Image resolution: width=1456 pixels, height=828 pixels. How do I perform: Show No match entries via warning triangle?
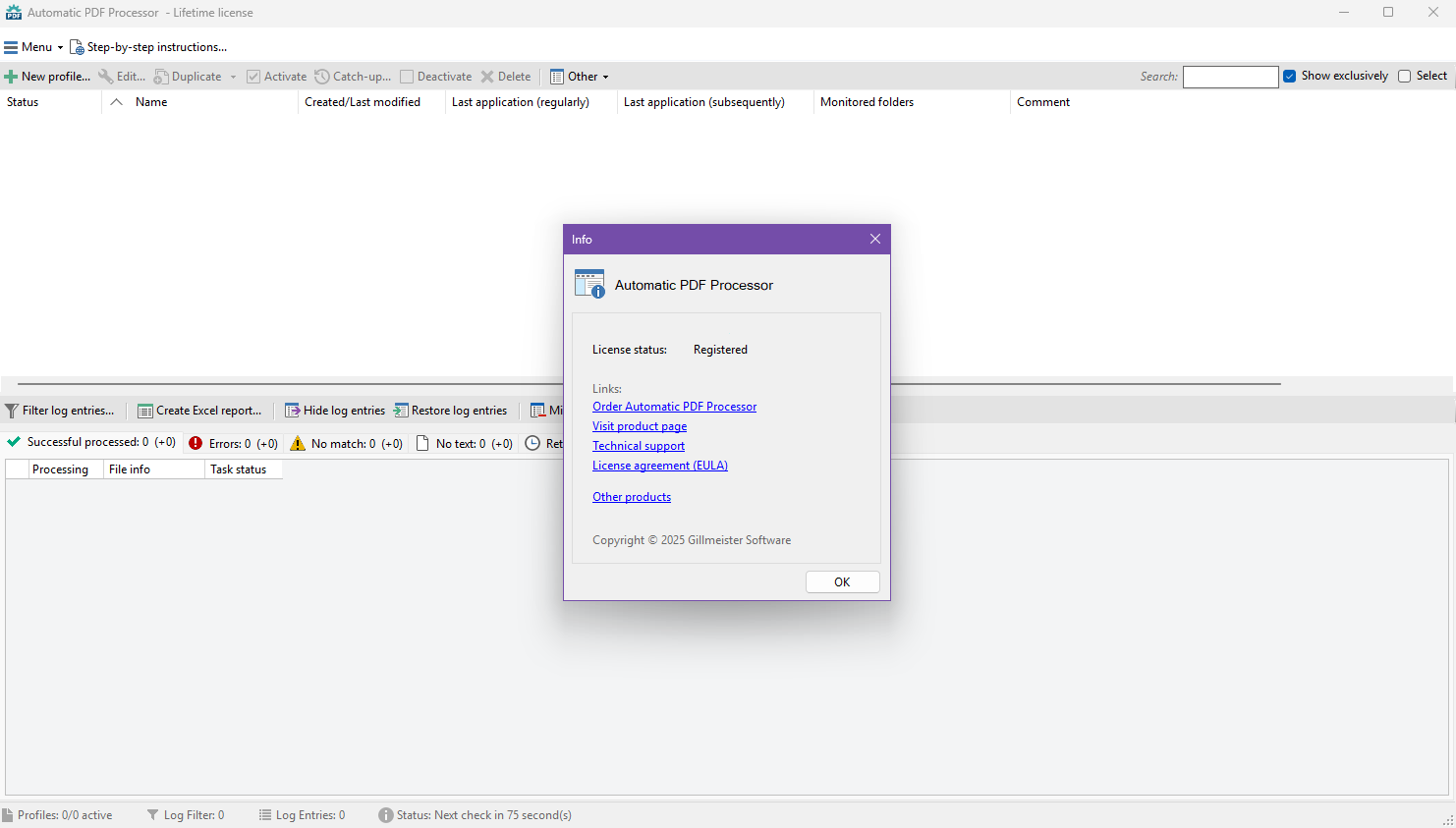point(298,443)
